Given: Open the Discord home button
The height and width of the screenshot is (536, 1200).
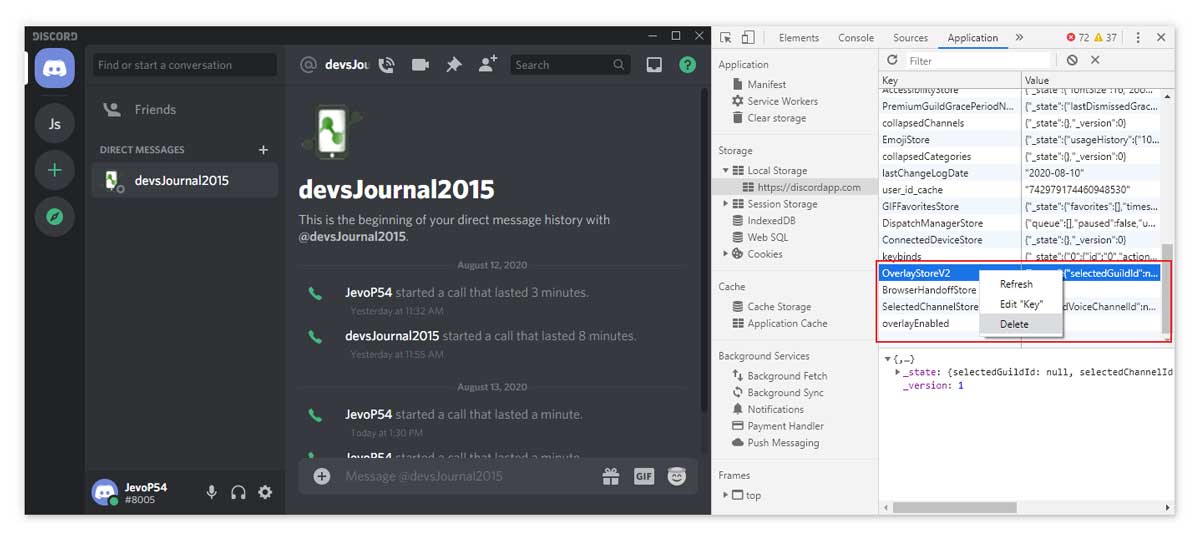Looking at the screenshot, I should 54,68.
